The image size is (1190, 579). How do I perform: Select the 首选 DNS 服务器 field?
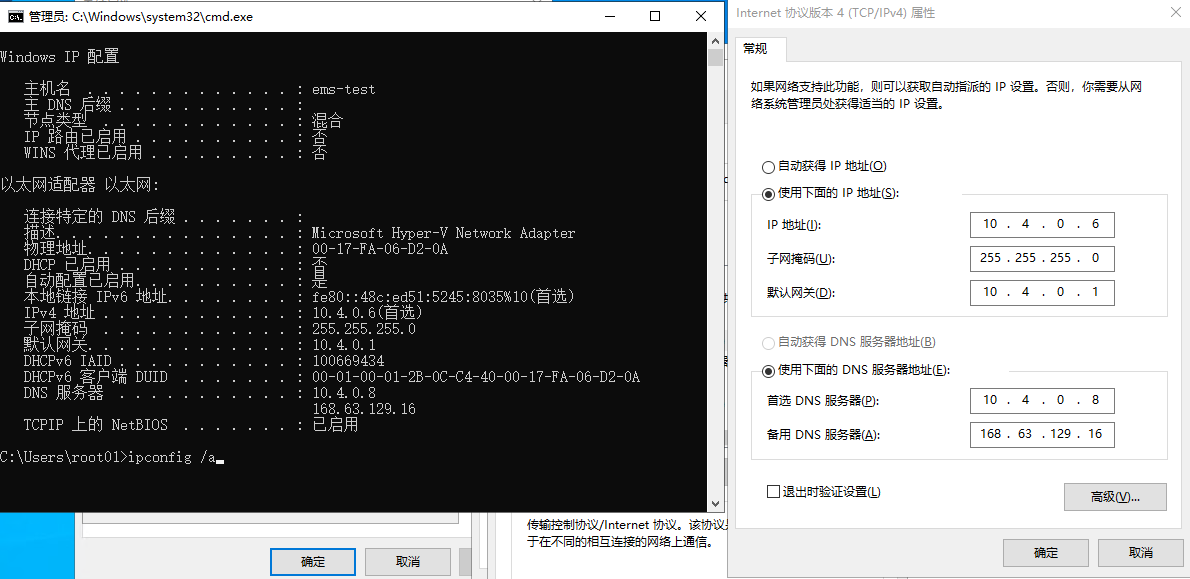pos(1041,400)
